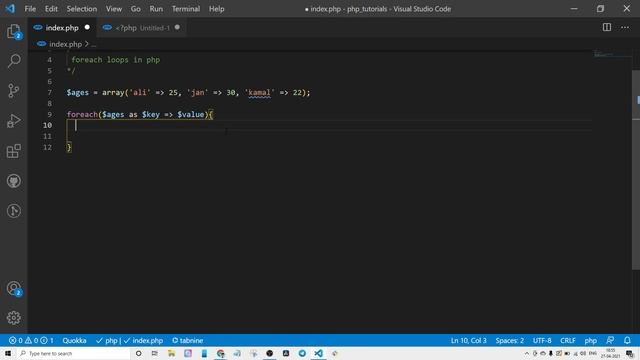This screenshot has width=640, height=360.
Task: Close index.php tab via unsaved dot
Action: coord(87,27)
